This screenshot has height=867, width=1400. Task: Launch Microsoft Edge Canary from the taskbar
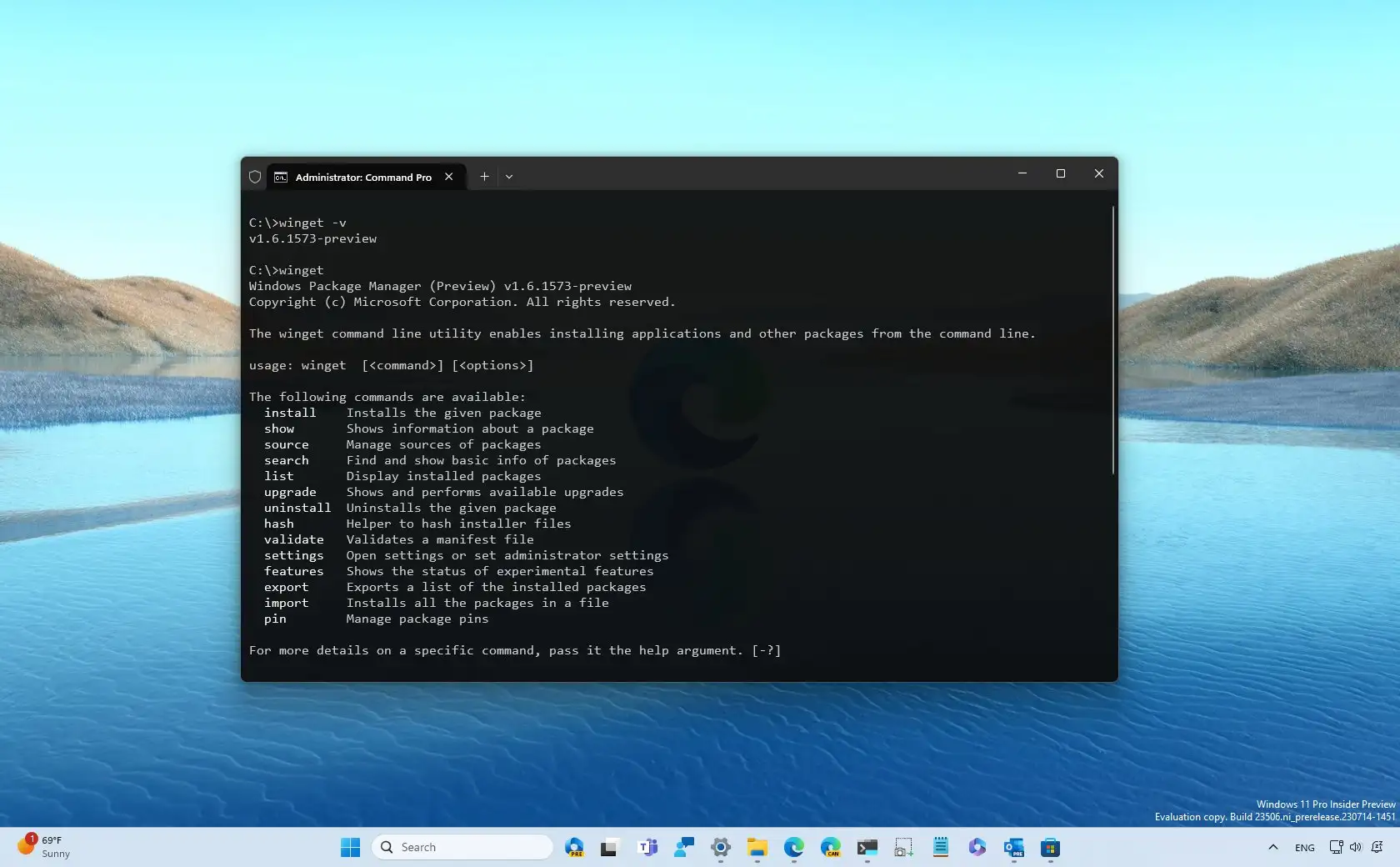(831, 847)
